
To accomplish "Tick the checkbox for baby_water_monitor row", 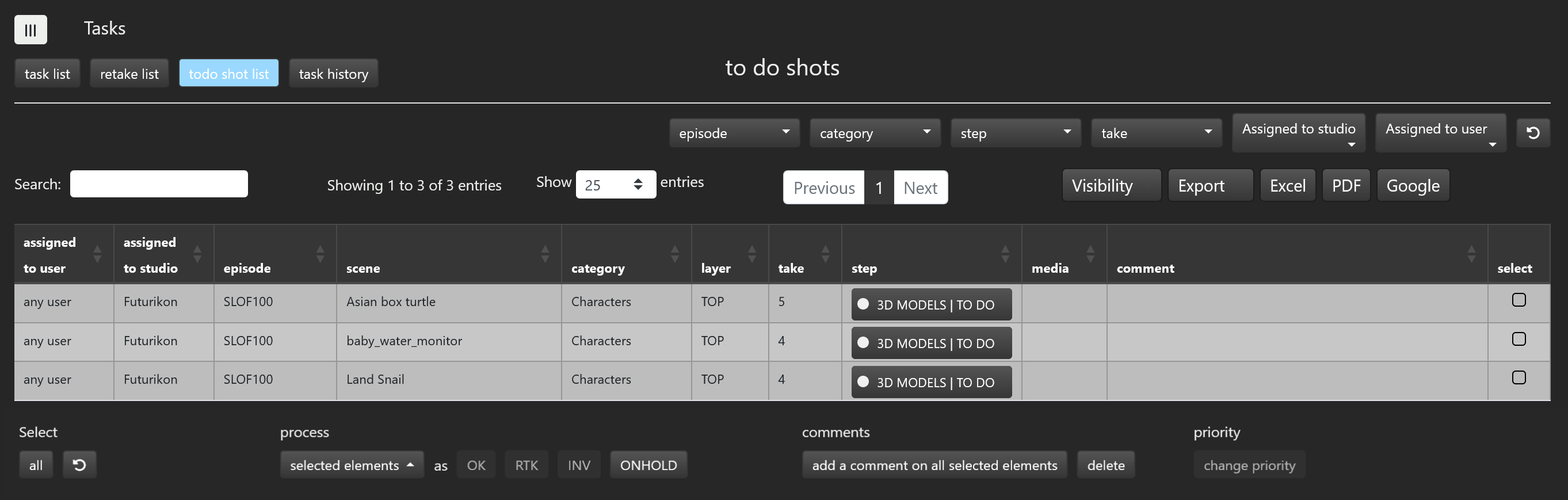I will [x=1519, y=339].
